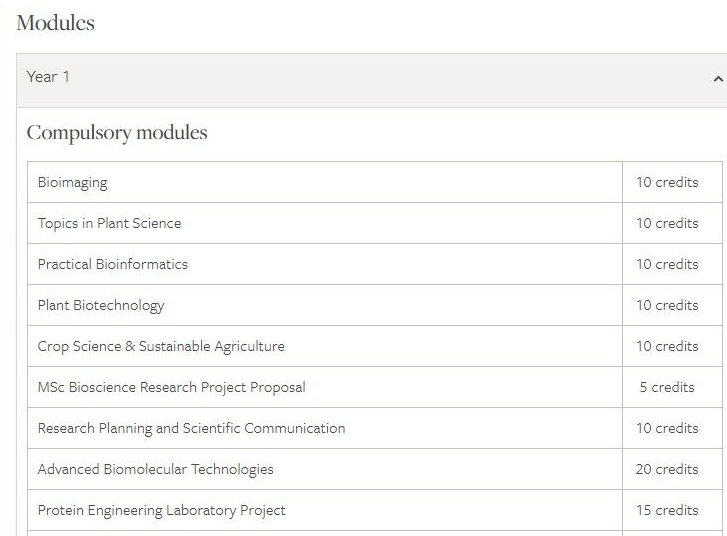Open Protein Engineering Laboratory Project
This screenshot has width=727, height=536.
click(162, 511)
